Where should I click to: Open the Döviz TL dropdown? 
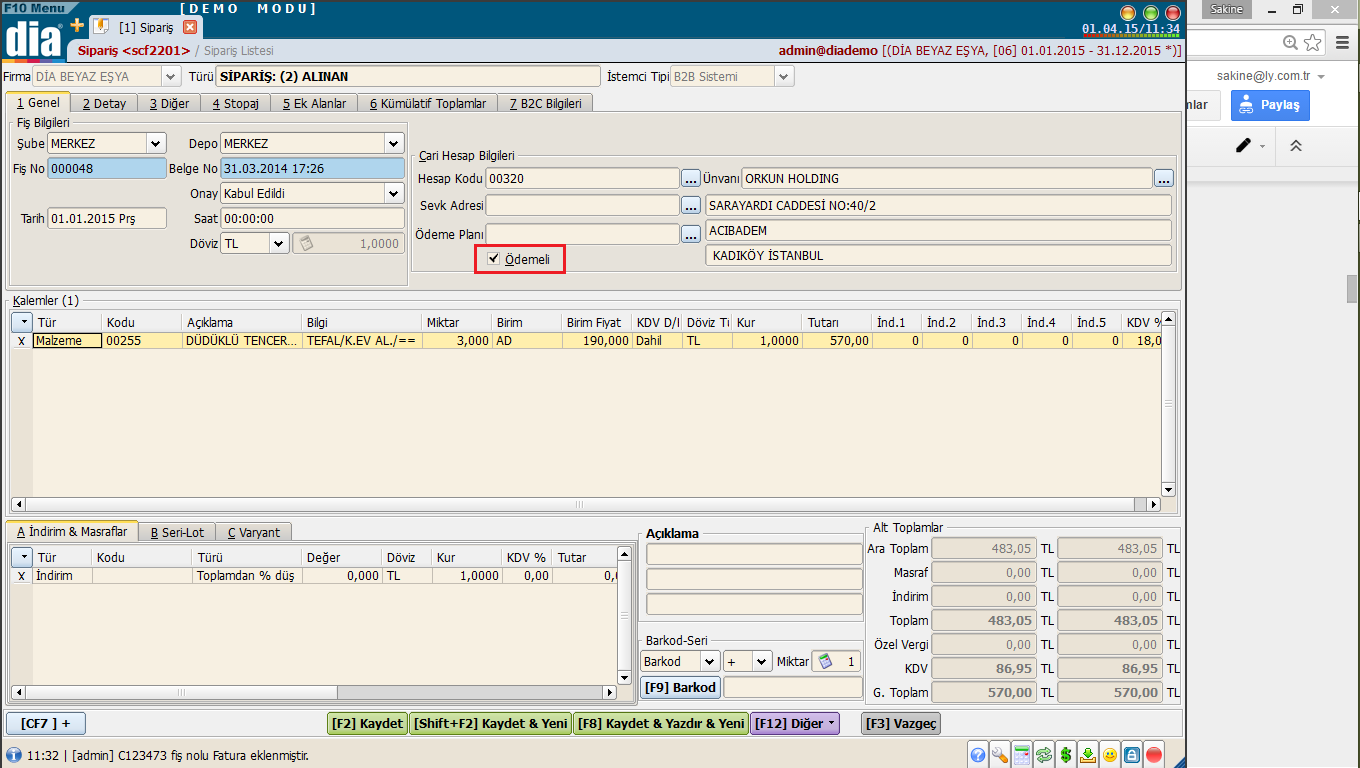pyautogui.click(x=279, y=243)
